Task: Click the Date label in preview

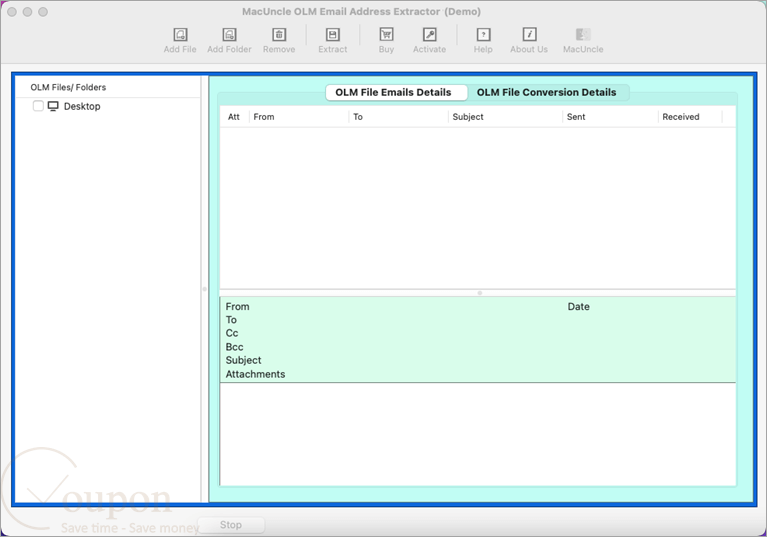Action: 579,307
